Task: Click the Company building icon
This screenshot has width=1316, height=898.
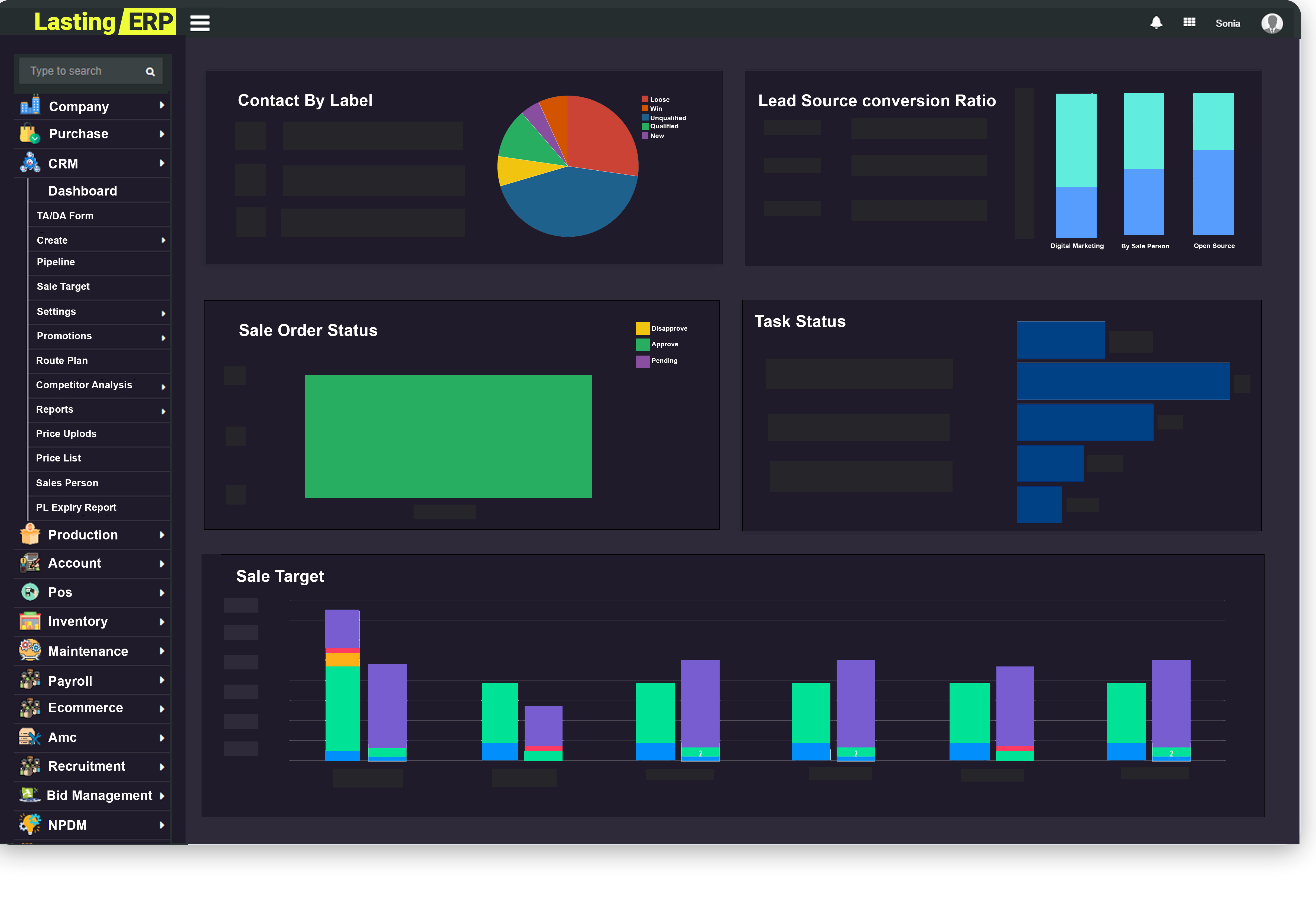Action: (x=30, y=105)
